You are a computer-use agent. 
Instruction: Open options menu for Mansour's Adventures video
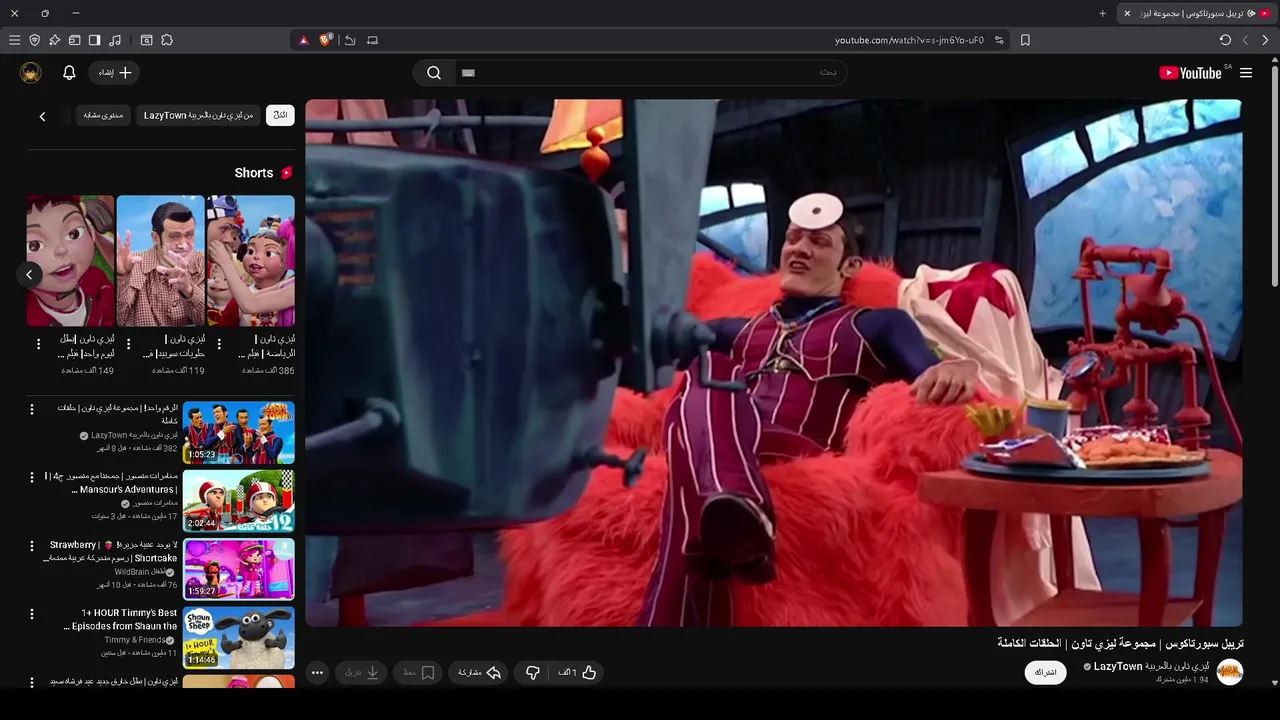tap(31, 477)
